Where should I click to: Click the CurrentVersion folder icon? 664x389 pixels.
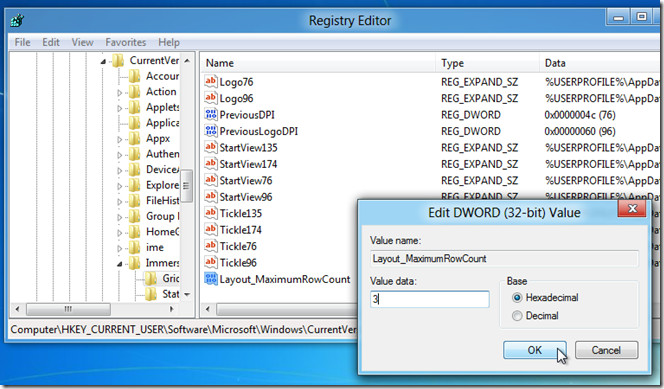tap(118, 61)
